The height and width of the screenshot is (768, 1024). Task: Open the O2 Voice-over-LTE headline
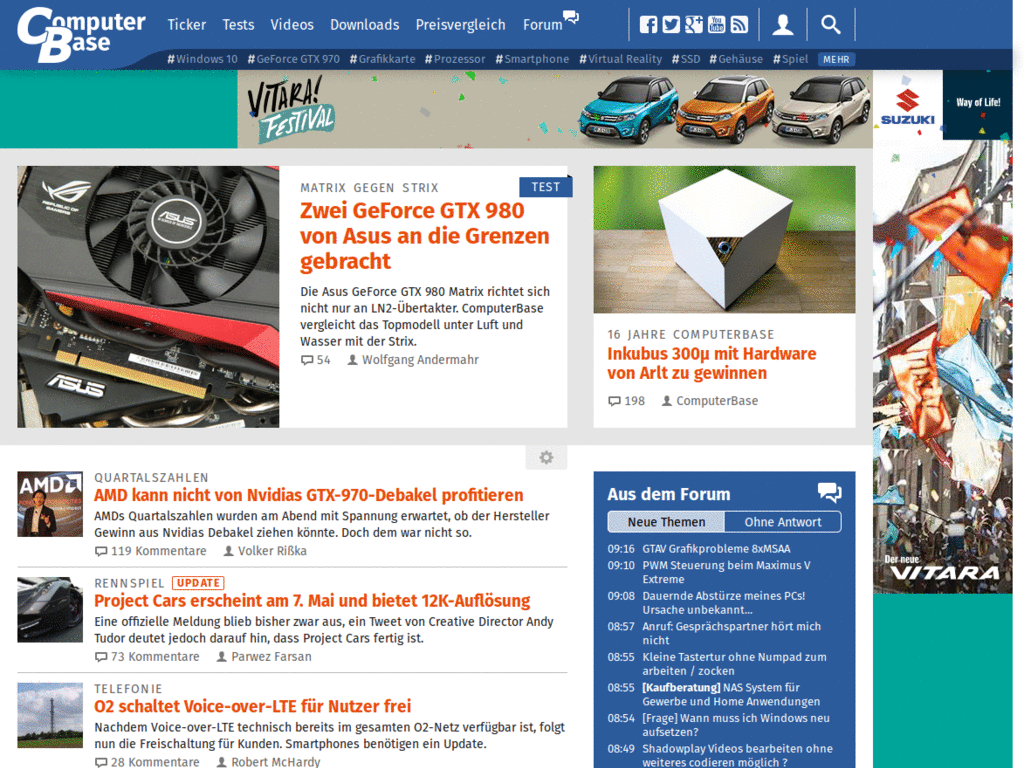tap(253, 706)
